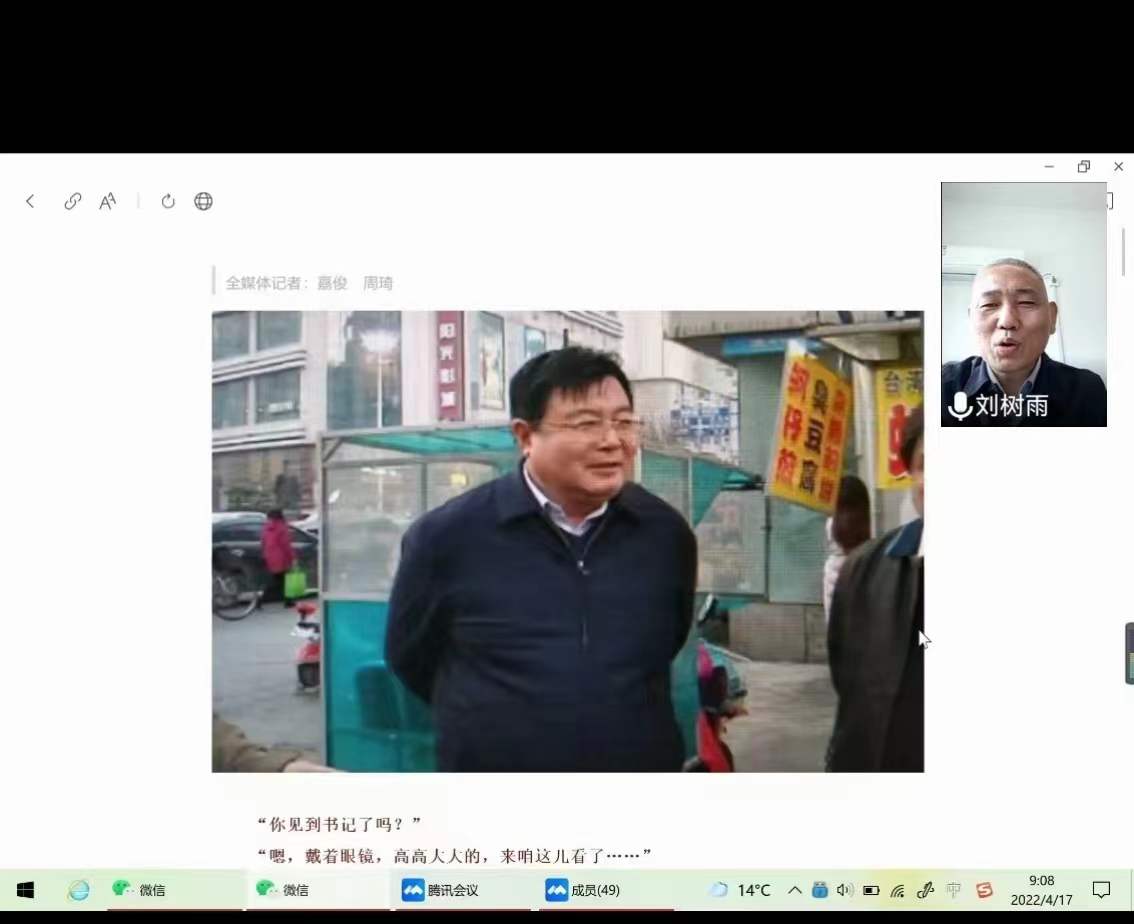
Task: Launch Internet Explorer from taskbar
Action: pyautogui.click(x=78, y=890)
